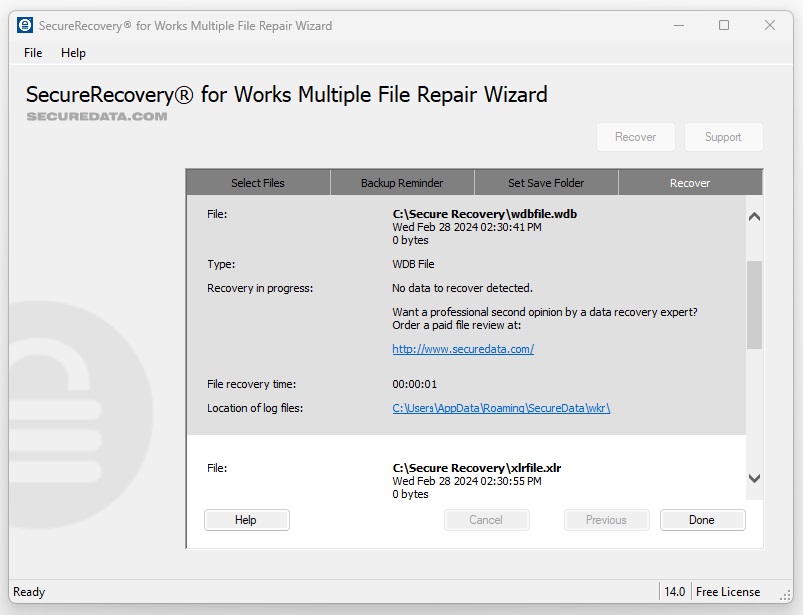
Task: Click the scrollbar down arrow
Action: coord(754,479)
